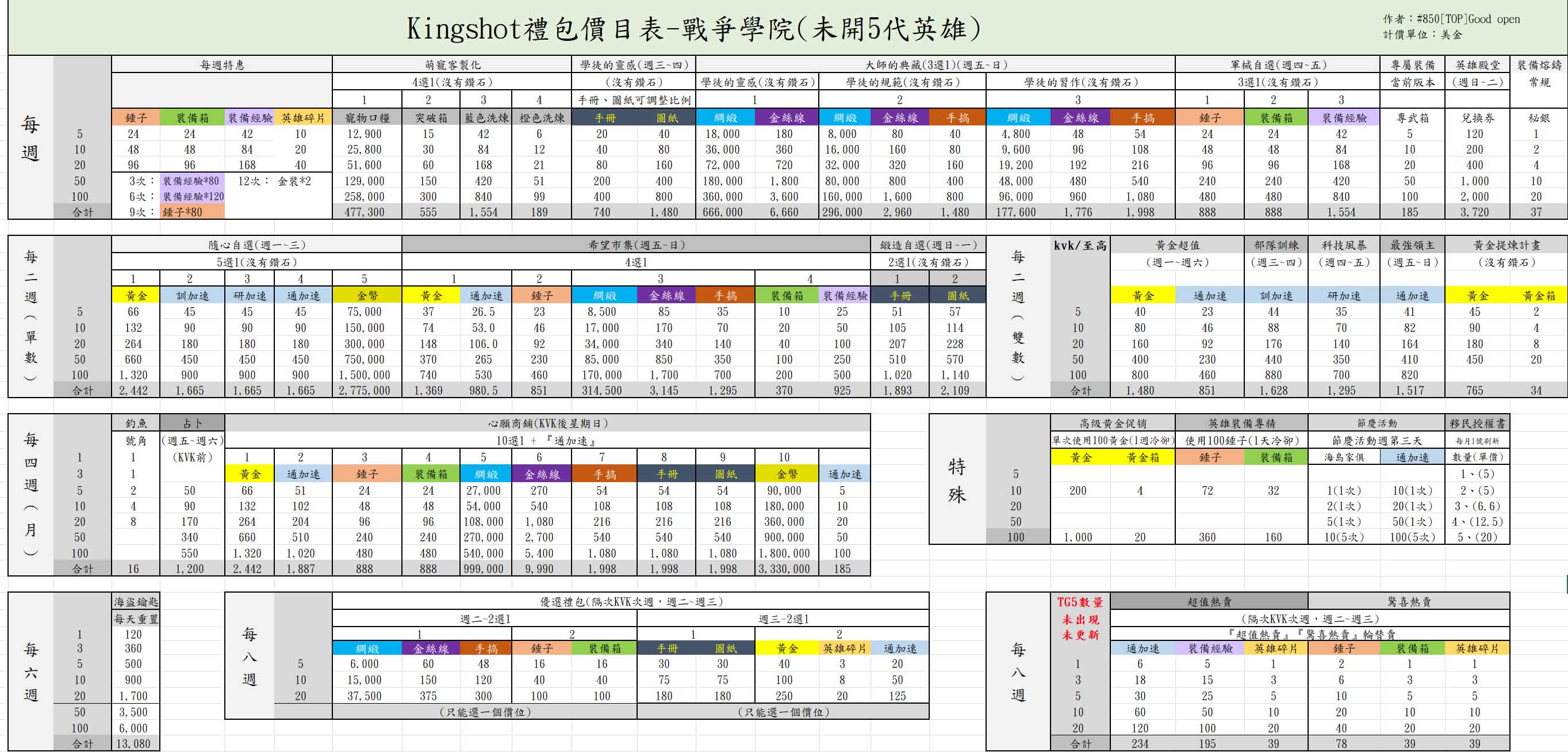Select the '手冊、圖紙可調整比例' note cell

point(634,101)
